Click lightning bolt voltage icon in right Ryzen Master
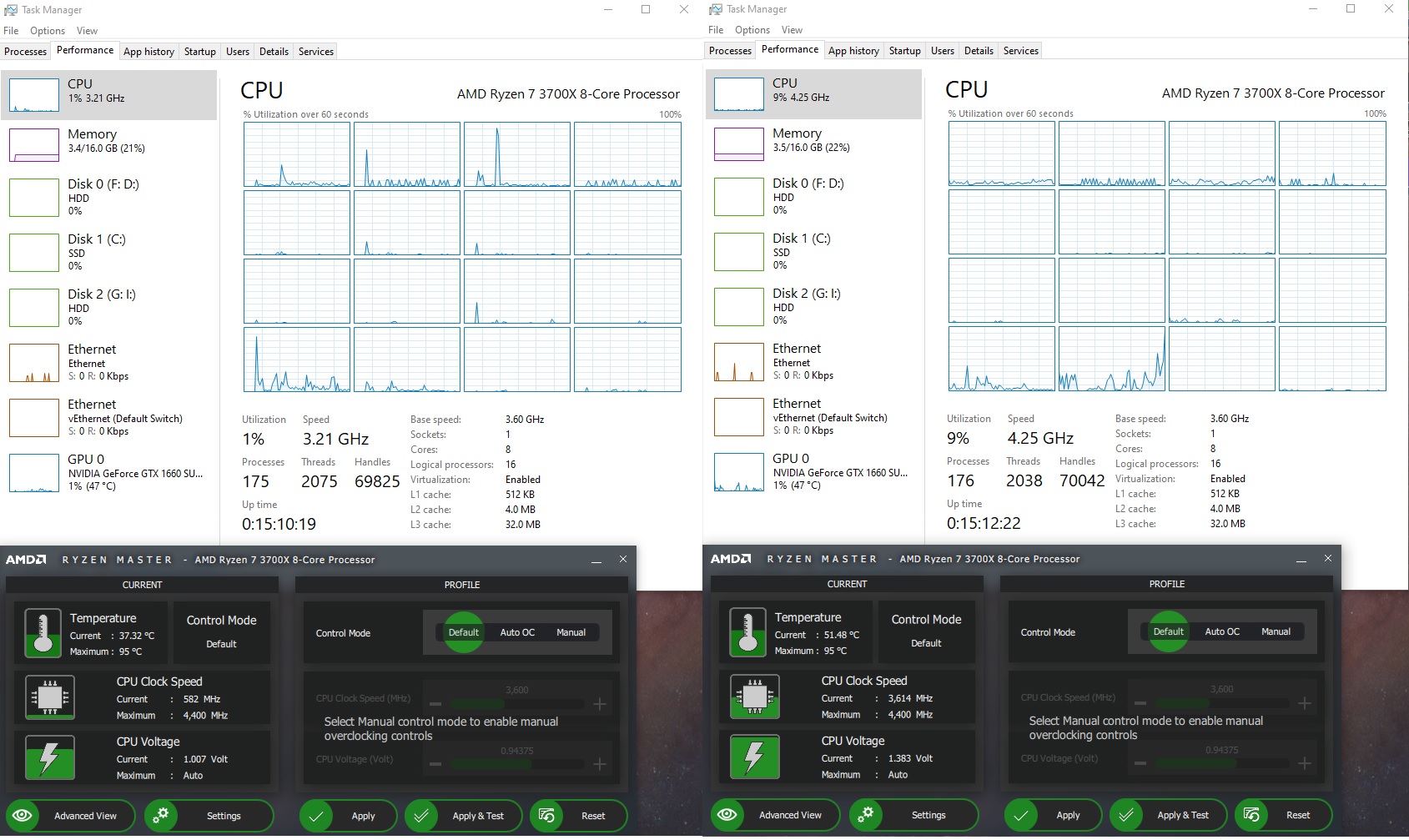The image size is (1409, 840). 755,757
